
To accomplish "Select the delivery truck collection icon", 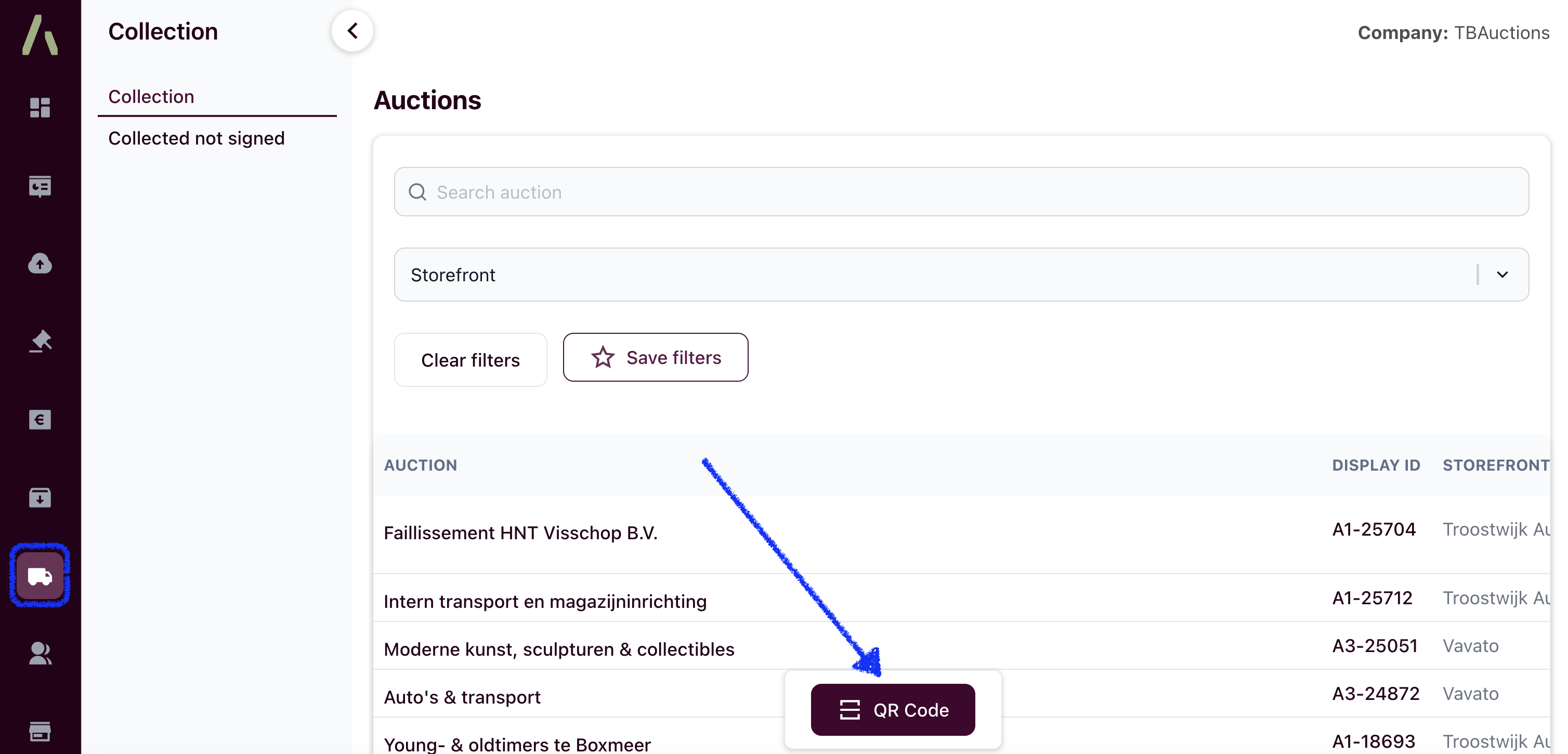I will 40,576.
